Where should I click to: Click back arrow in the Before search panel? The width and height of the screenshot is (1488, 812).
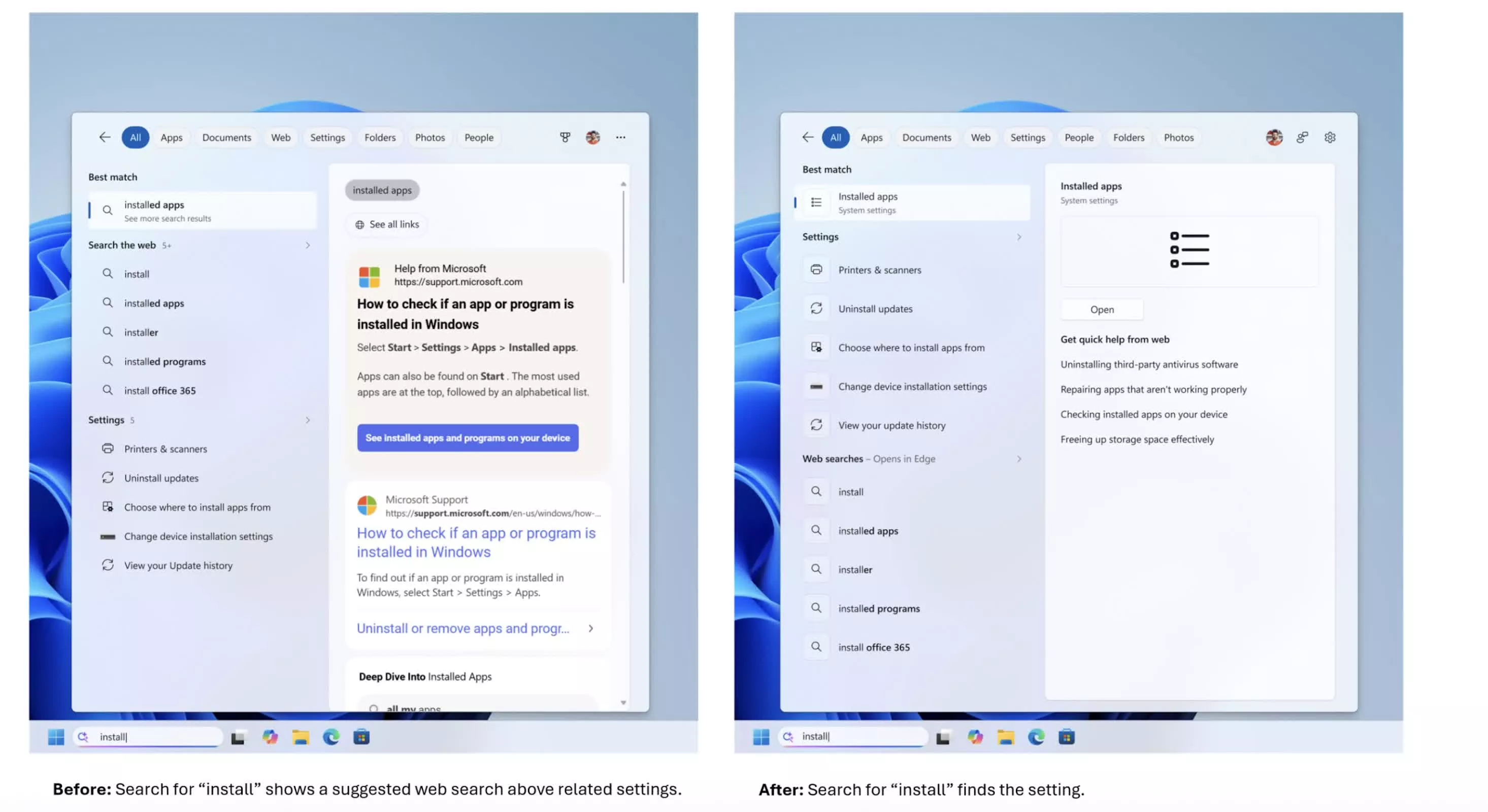tap(105, 138)
